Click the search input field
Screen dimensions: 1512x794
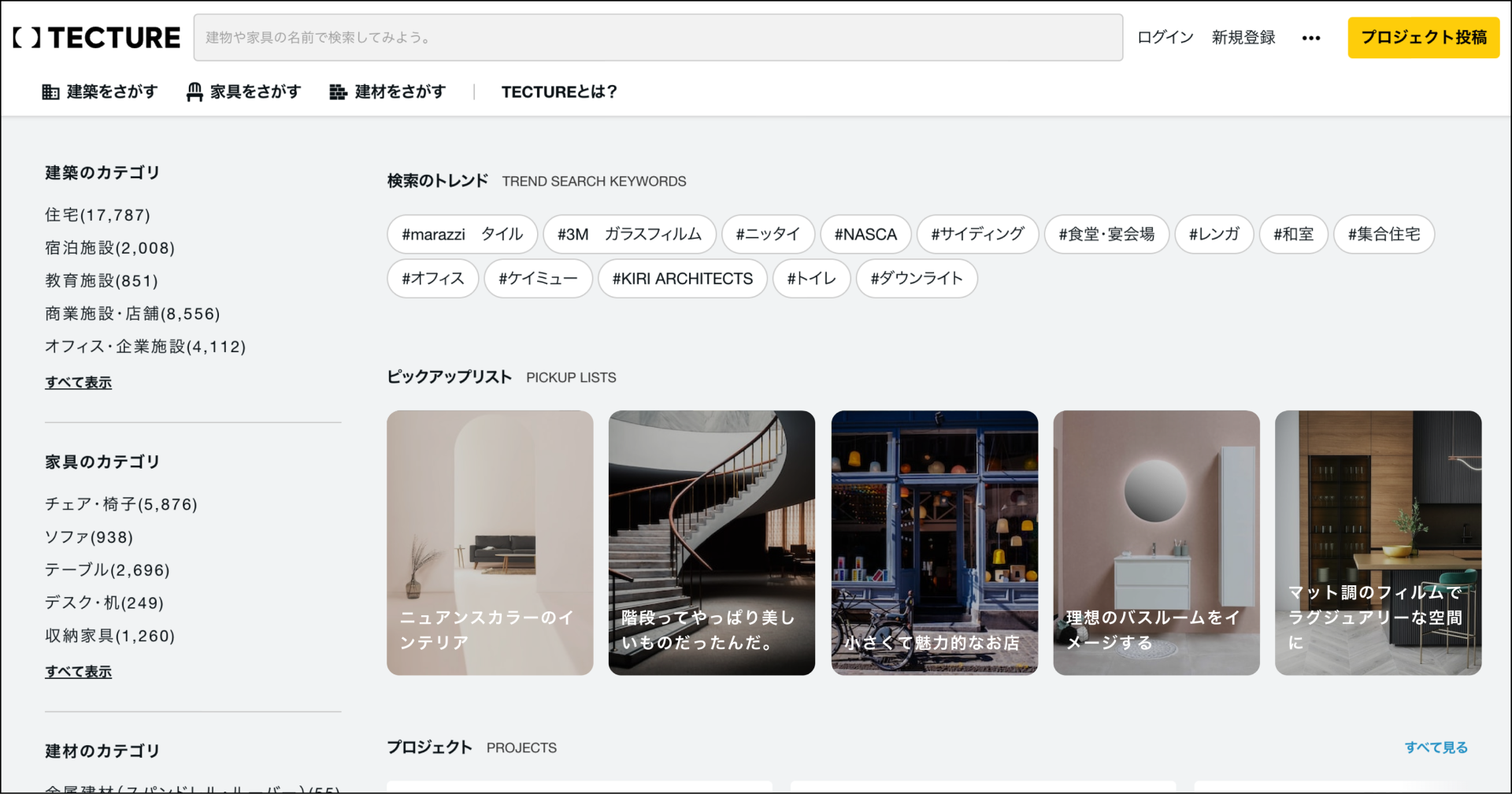(x=658, y=37)
